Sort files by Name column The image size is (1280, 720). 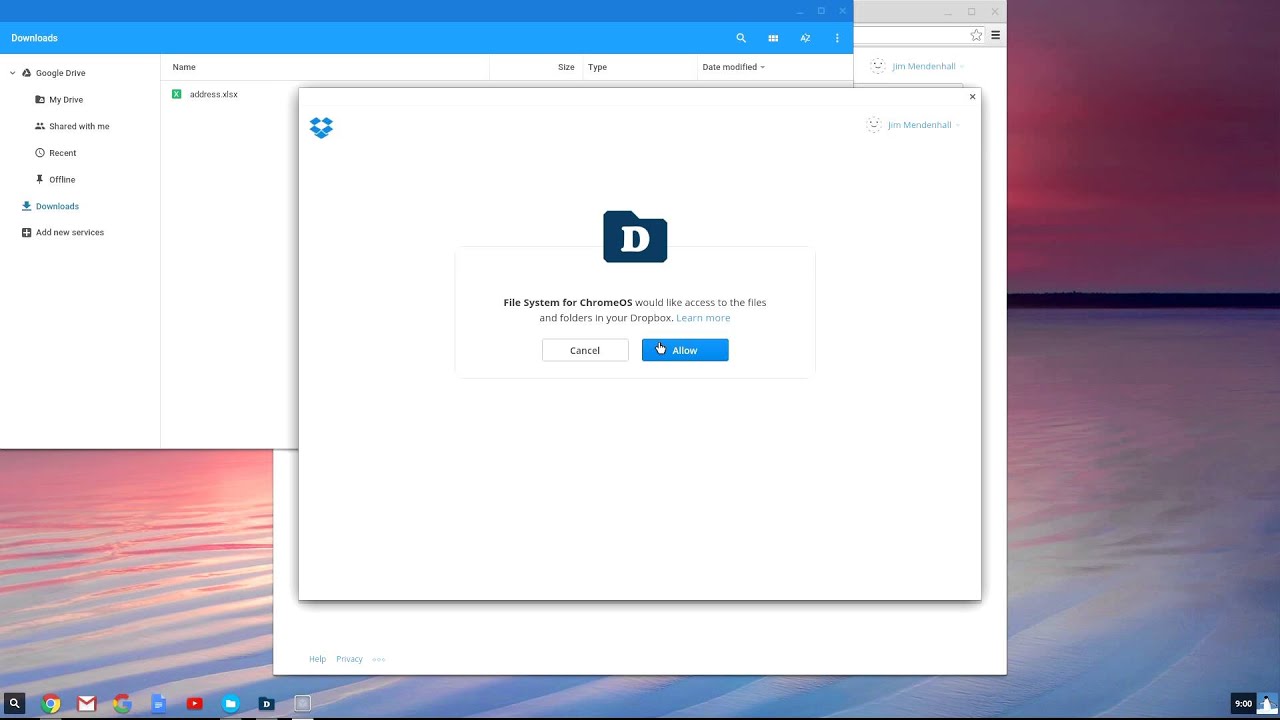tap(184, 67)
